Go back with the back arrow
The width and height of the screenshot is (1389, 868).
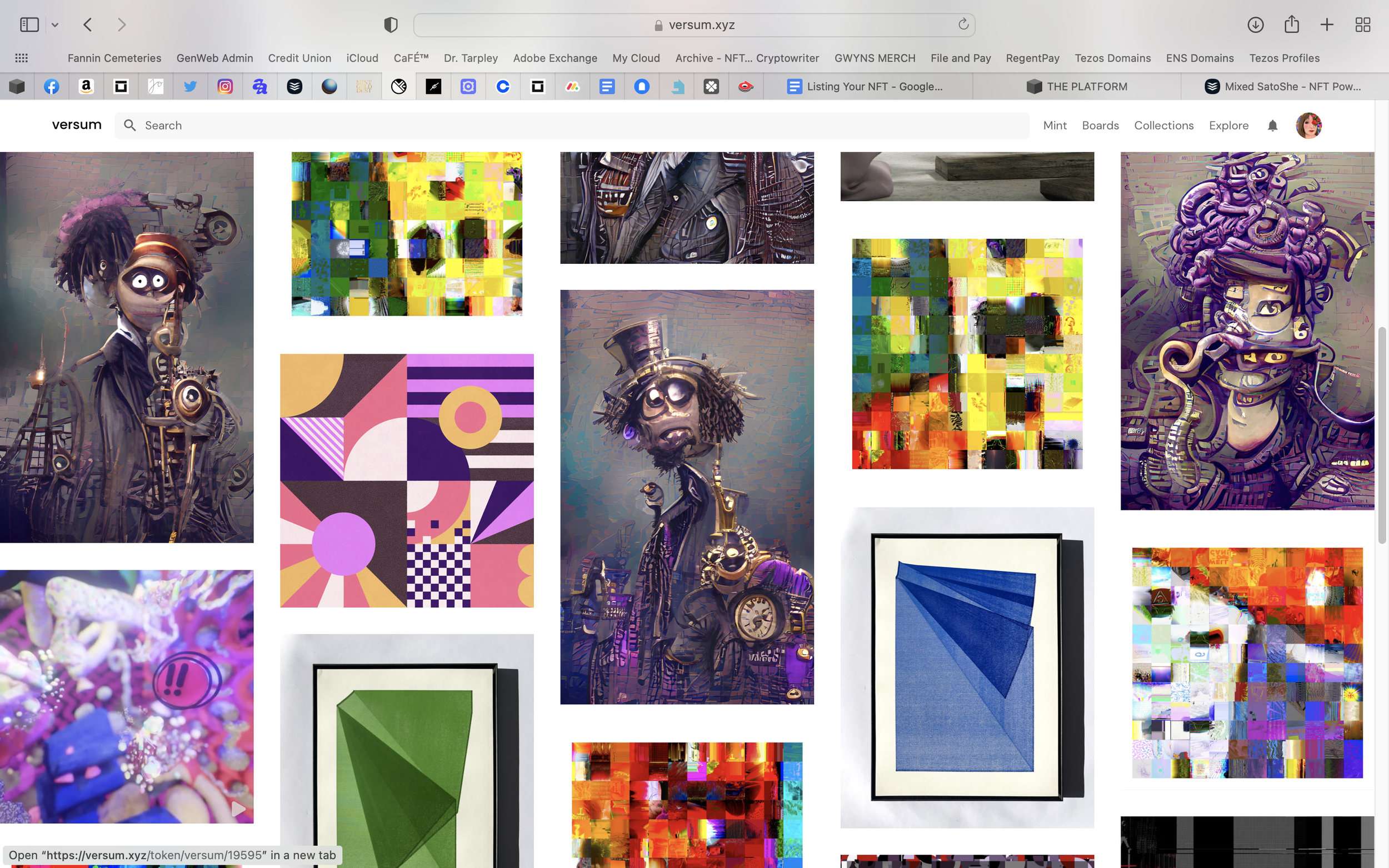click(88, 24)
